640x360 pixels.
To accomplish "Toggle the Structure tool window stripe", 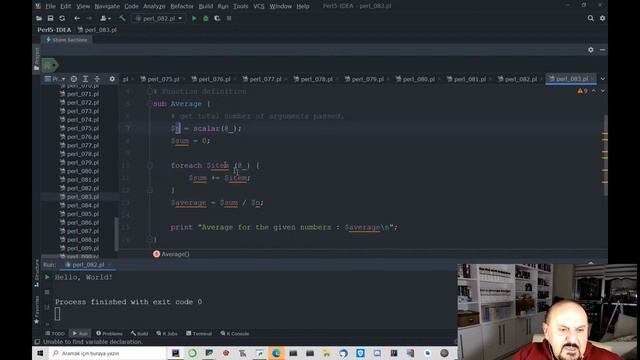I will coord(37,273).
